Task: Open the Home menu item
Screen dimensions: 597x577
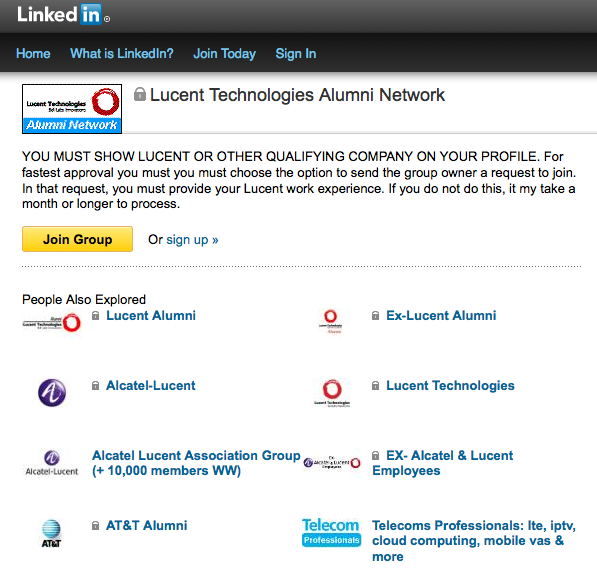Action: [x=33, y=53]
